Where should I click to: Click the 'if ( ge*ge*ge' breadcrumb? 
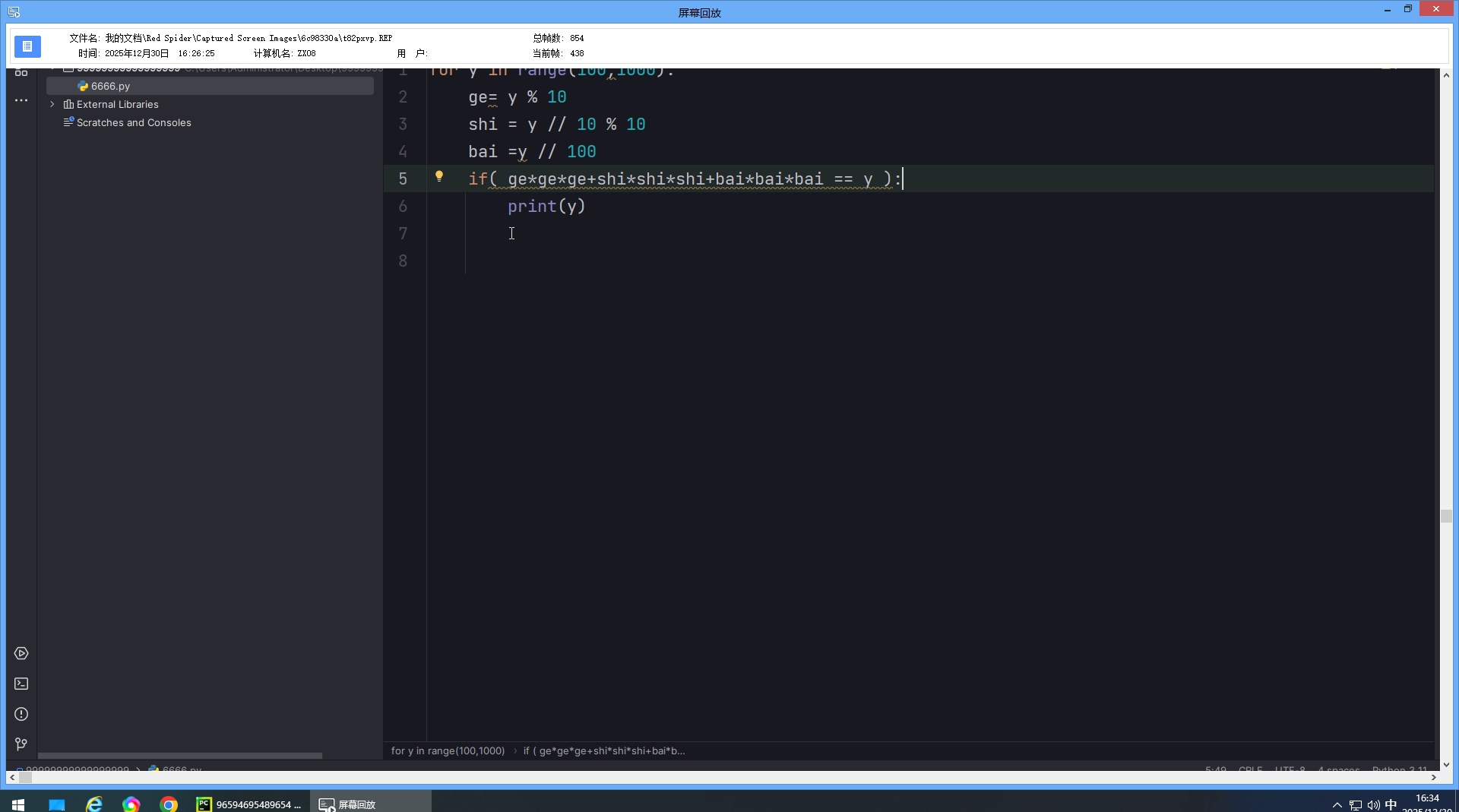603,750
